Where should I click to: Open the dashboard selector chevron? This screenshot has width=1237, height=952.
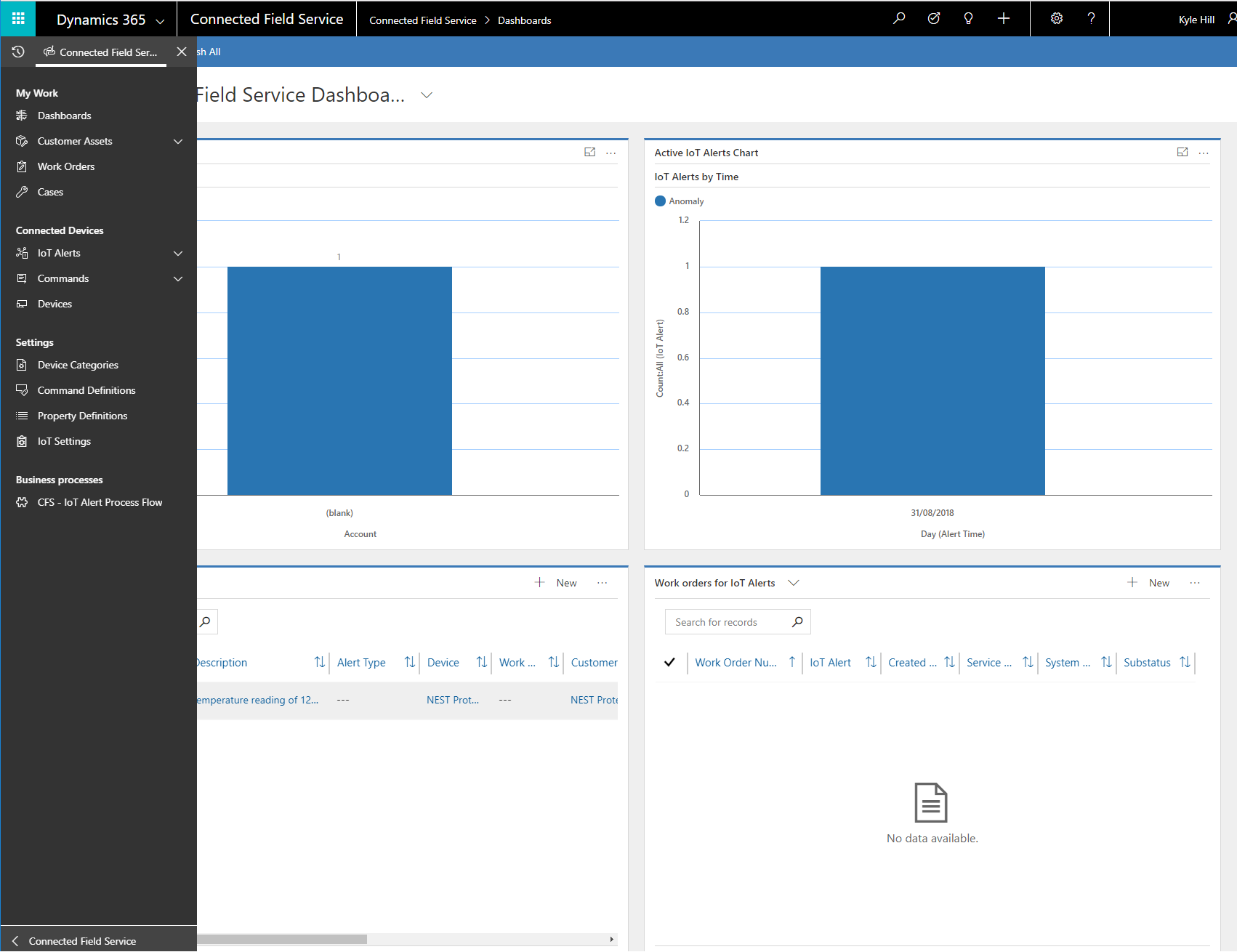click(427, 95)
